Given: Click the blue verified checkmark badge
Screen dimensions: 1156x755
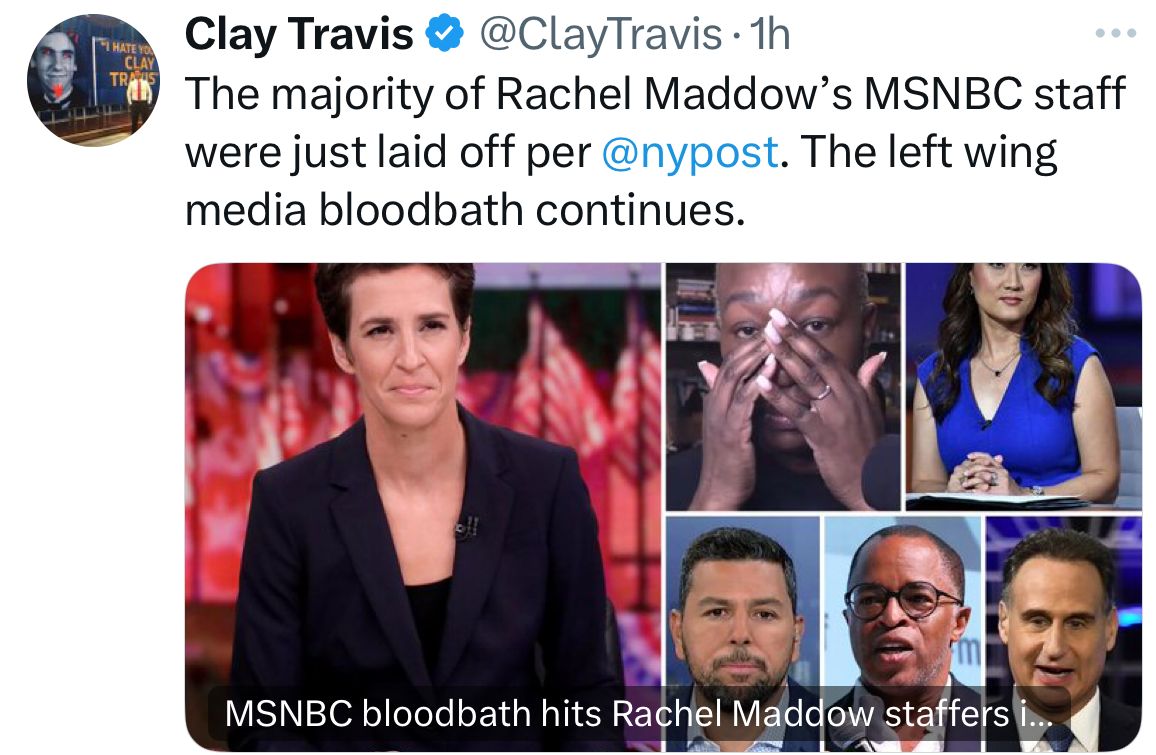Looking at the screenshot, I should (x=445, y=34).
